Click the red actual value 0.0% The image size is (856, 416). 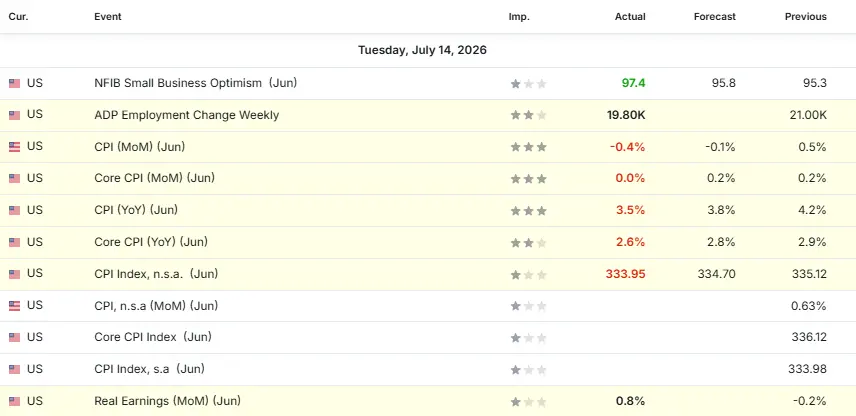tap(631, 178)
